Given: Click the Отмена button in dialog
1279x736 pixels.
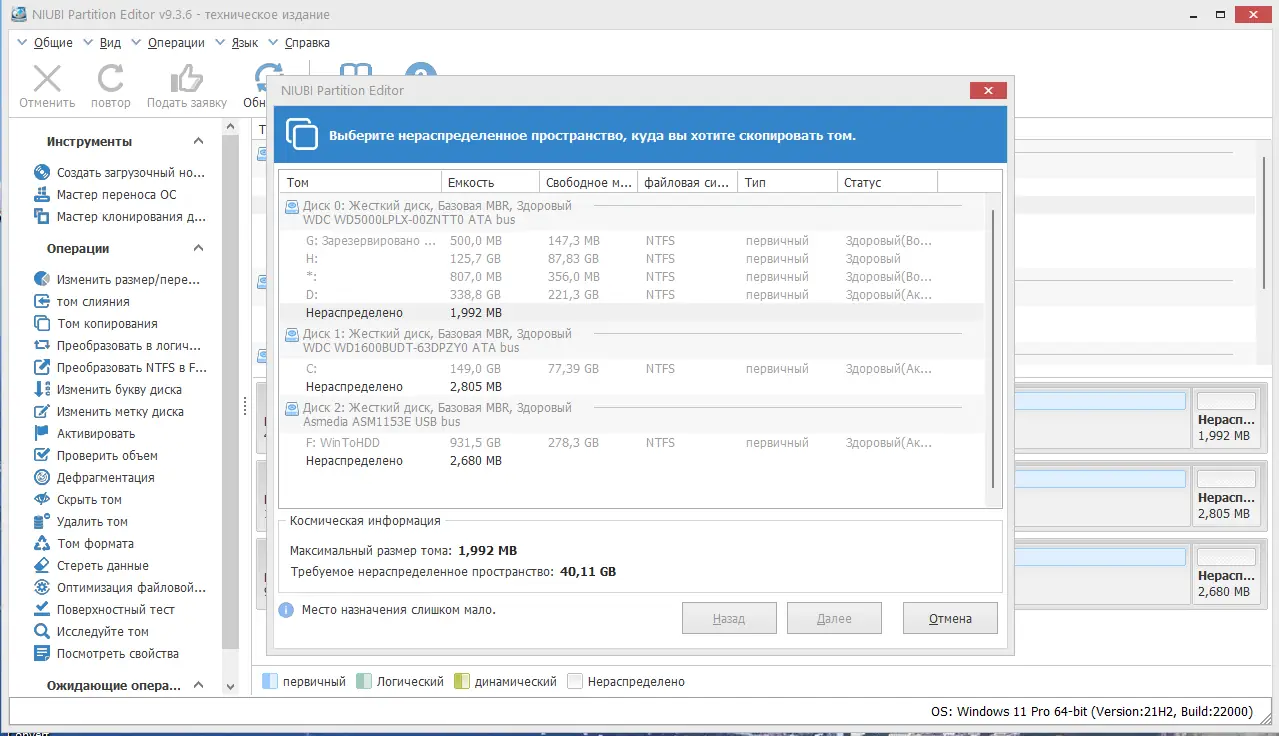Looking at the screenshot, I should (950, 618).
